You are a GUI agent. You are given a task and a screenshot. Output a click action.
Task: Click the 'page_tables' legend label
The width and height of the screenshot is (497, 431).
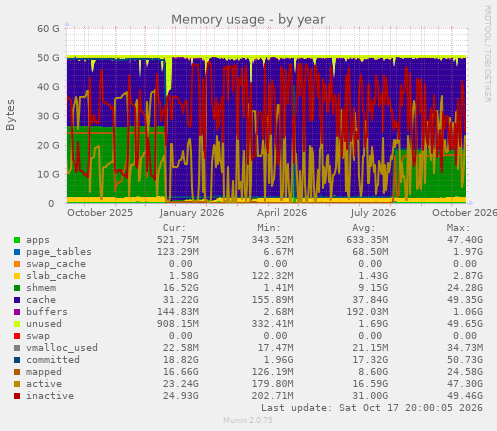coord(59,252)
